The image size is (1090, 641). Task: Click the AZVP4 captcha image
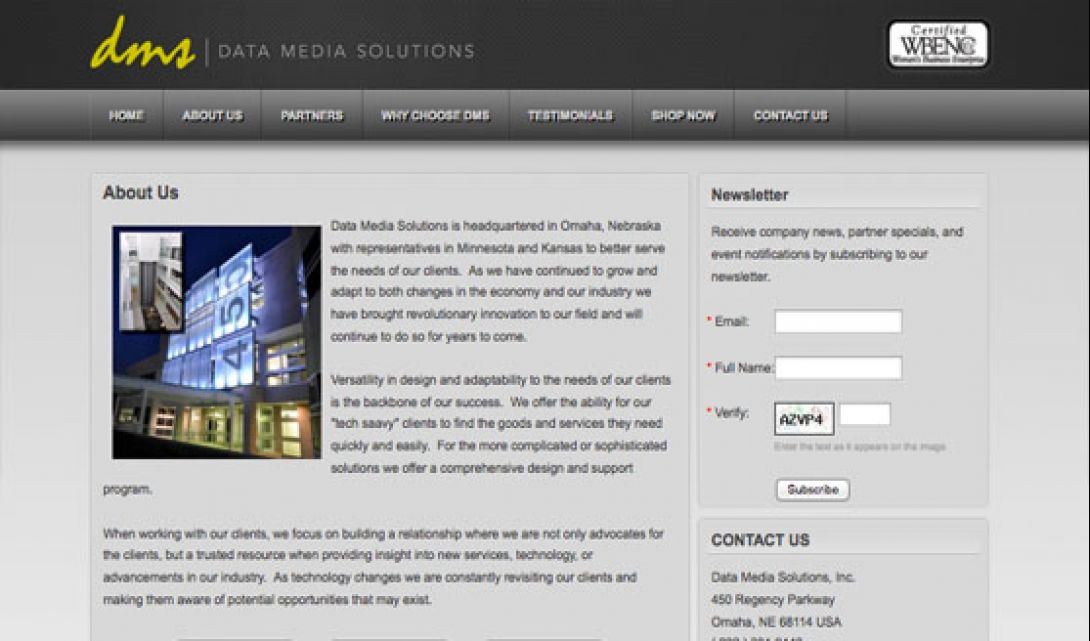tap(804, 419)
